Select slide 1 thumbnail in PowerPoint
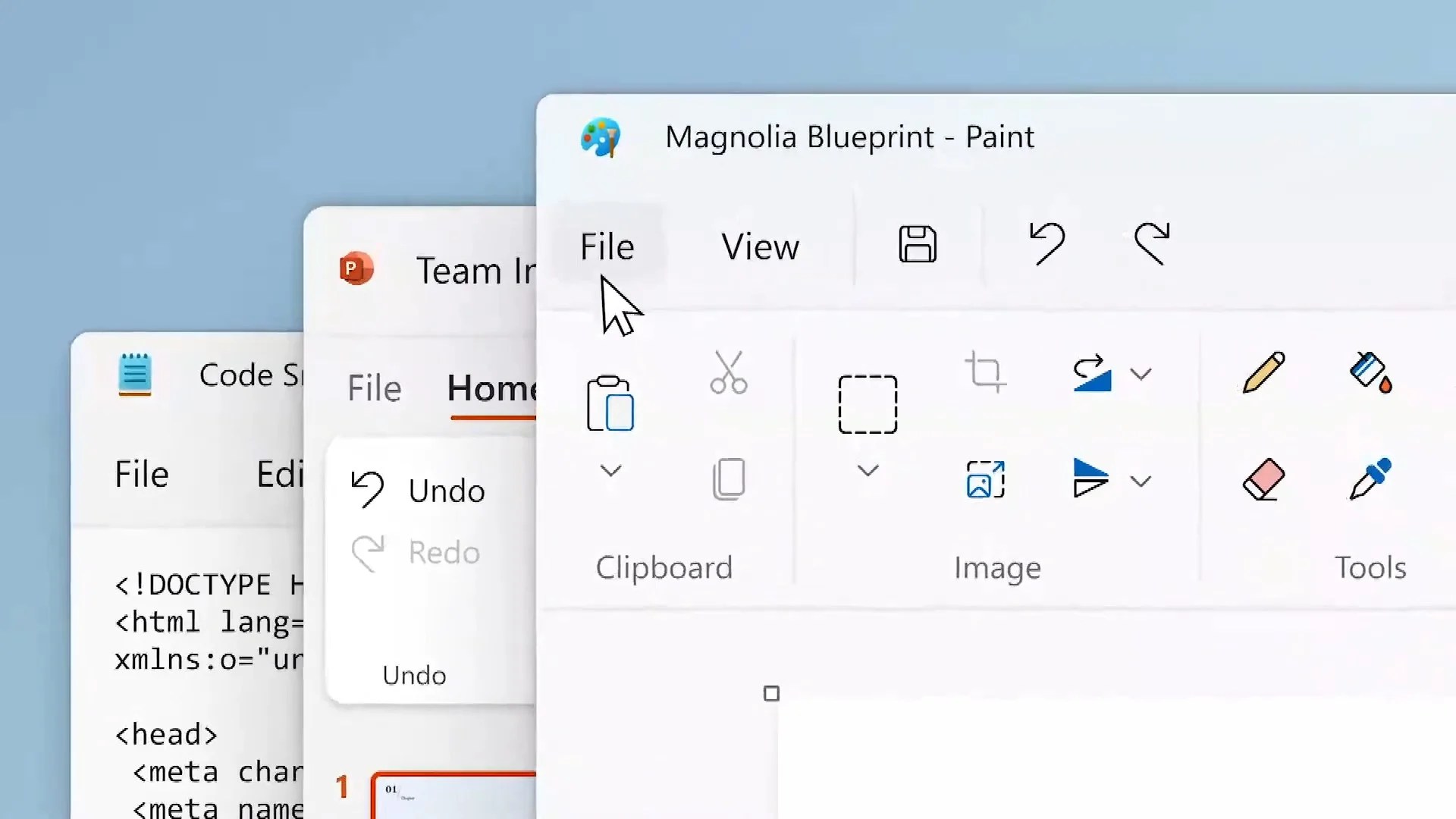 click(x=453, y=795)
